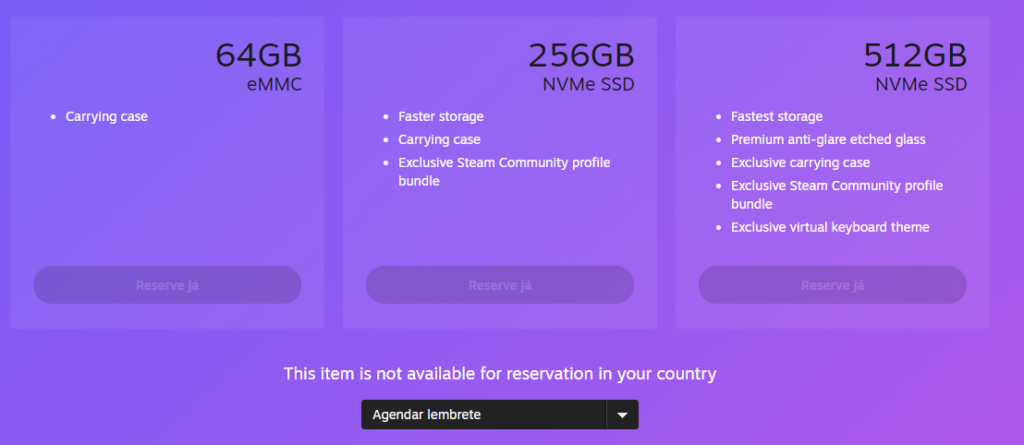Image resolution: width=1024 pixels, height=445 pixels.
Task: Click Steam Community profile bundle in 512GB card
Action: tap(837, 194)
